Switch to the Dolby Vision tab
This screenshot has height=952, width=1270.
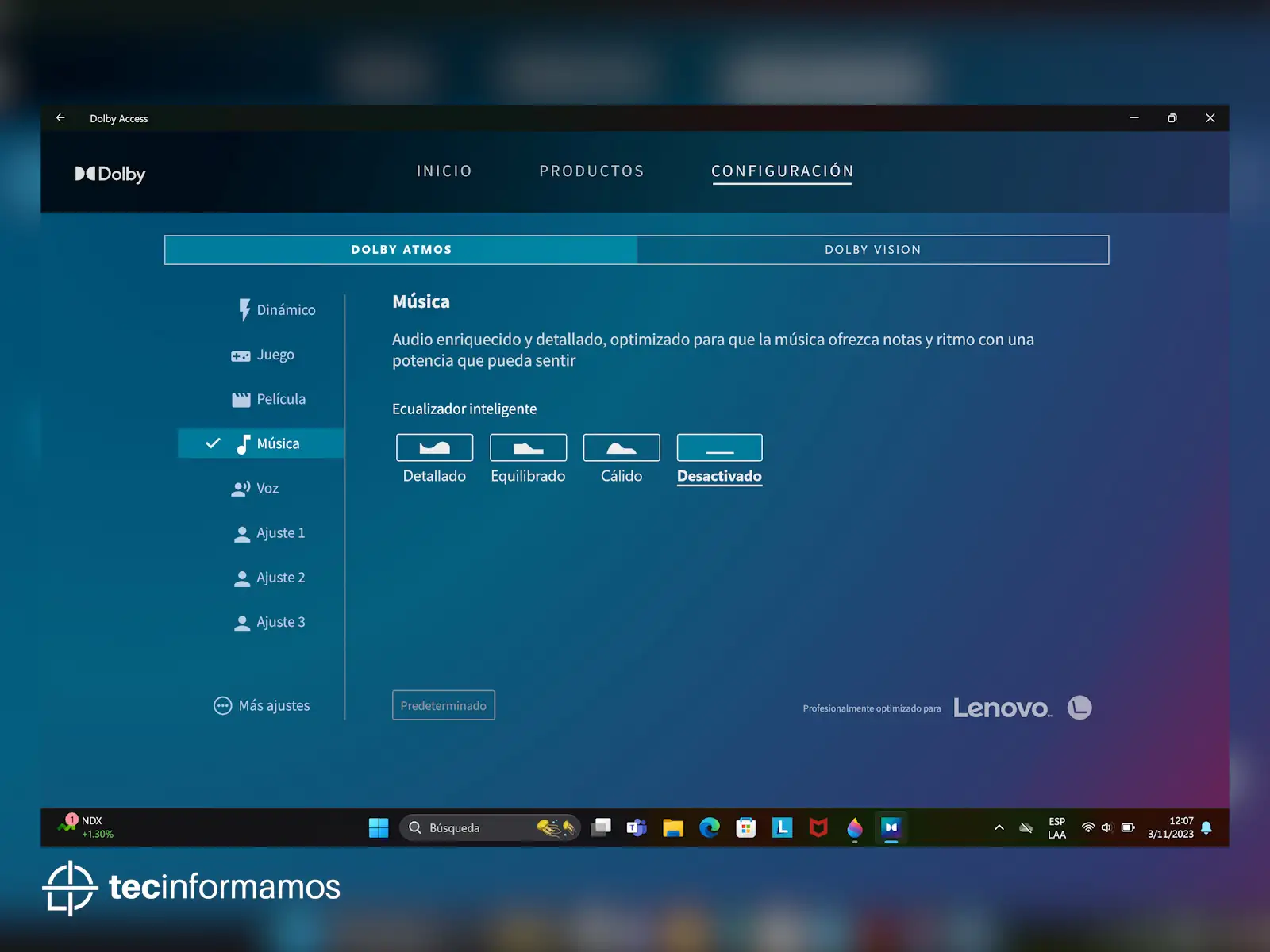tap(872, 250)
